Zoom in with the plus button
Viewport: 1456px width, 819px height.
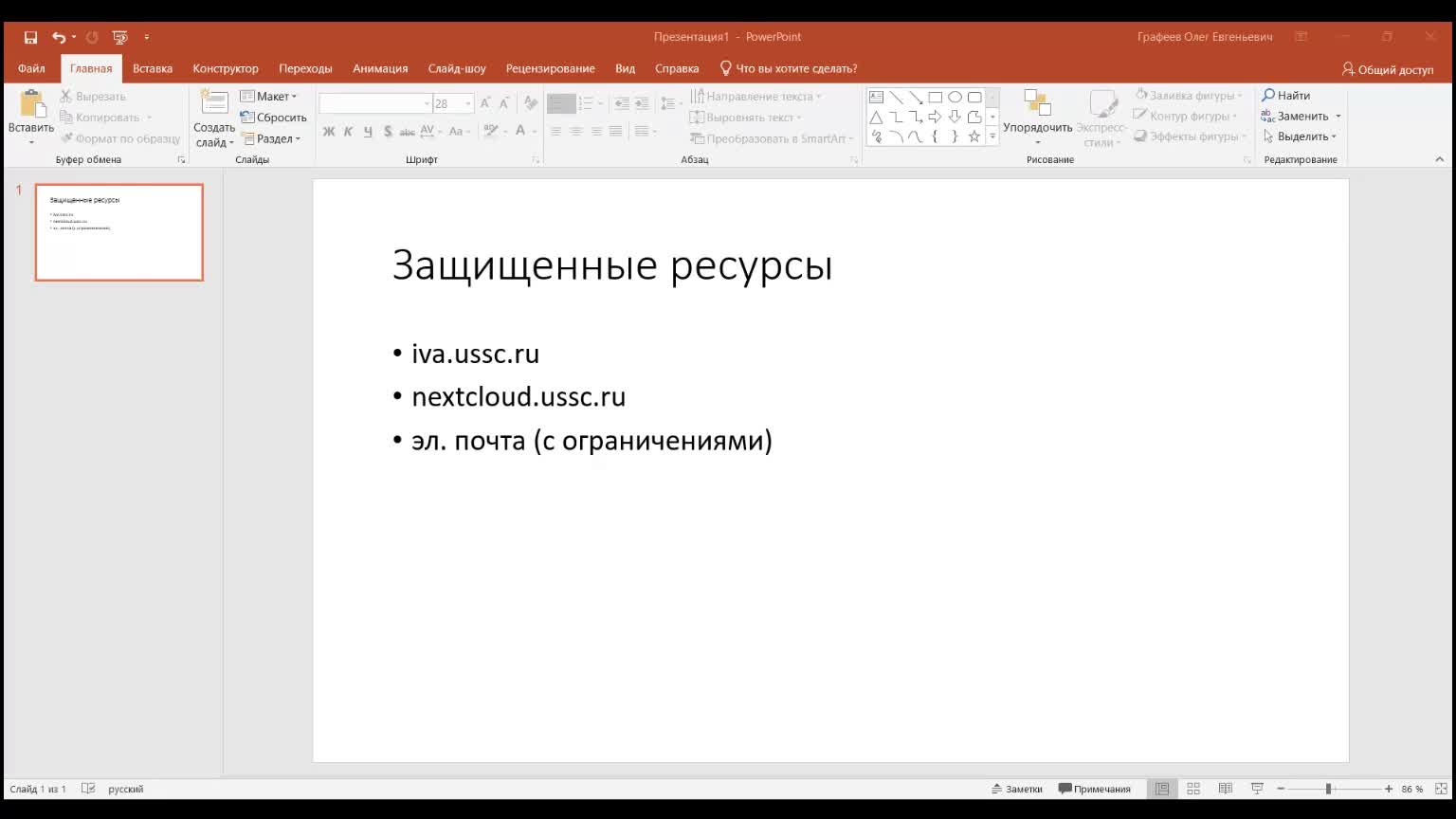coord(1389,789)
